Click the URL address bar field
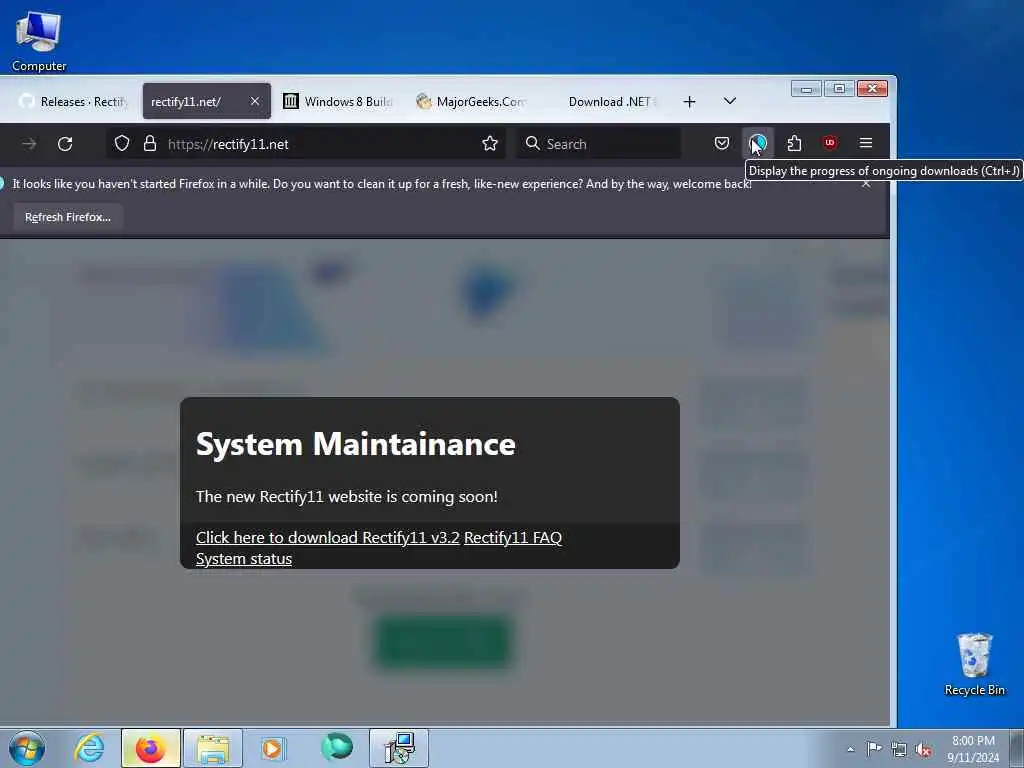Viewport: 1024px width, 768px height. click(306, 144)
